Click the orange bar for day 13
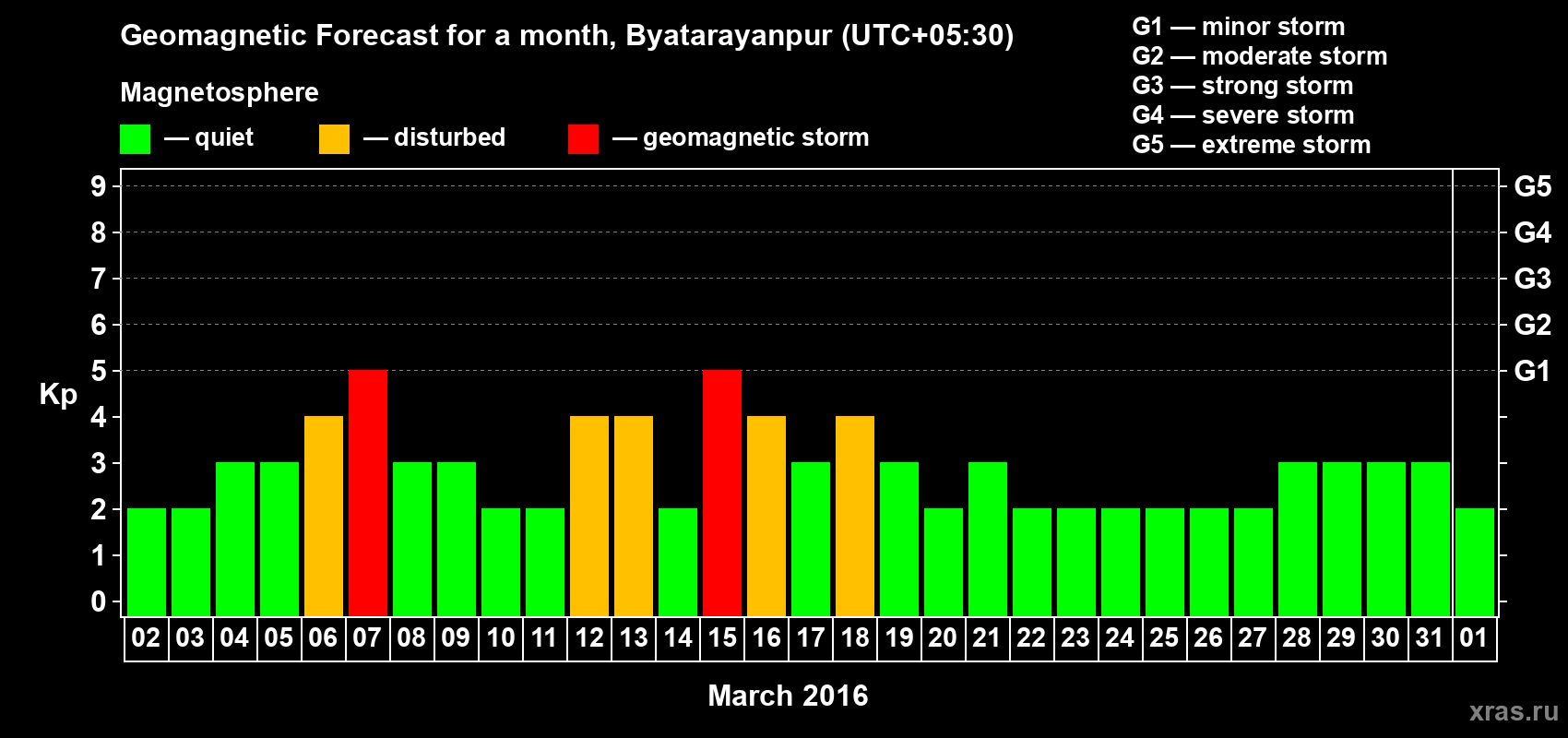1568x738 pixels. point(634,517)
